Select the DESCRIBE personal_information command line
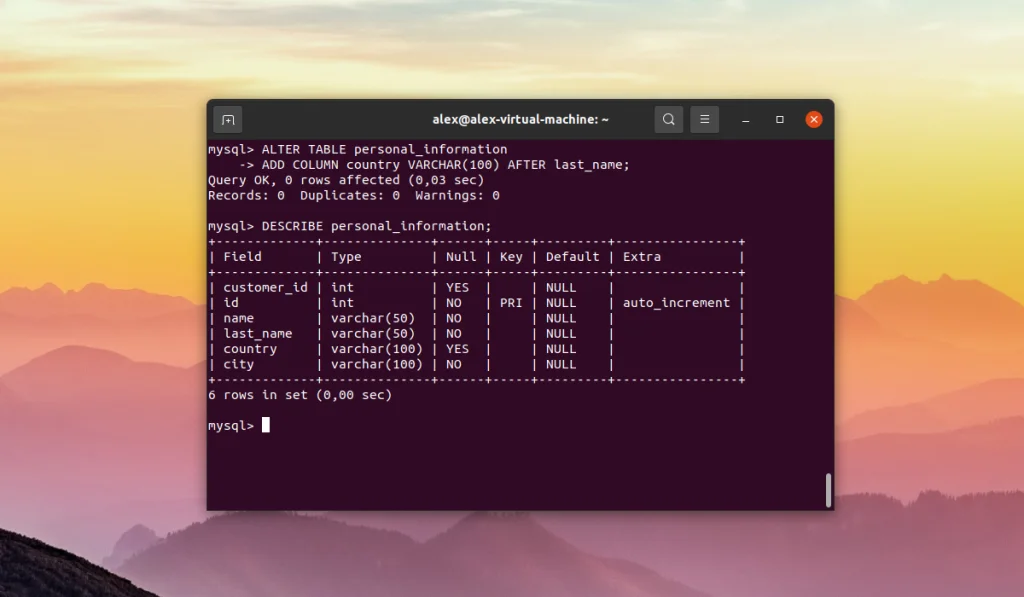 [350, 225]
